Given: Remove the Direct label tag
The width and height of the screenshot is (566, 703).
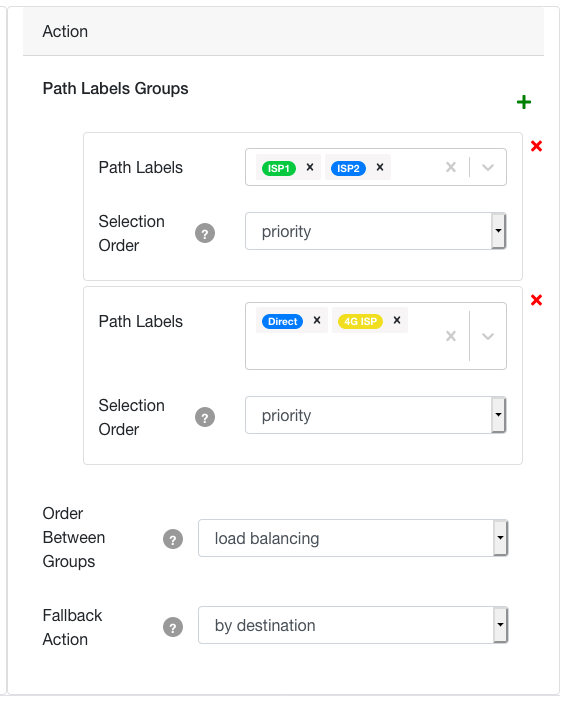Looking at the screenshot, I should 317,321.
